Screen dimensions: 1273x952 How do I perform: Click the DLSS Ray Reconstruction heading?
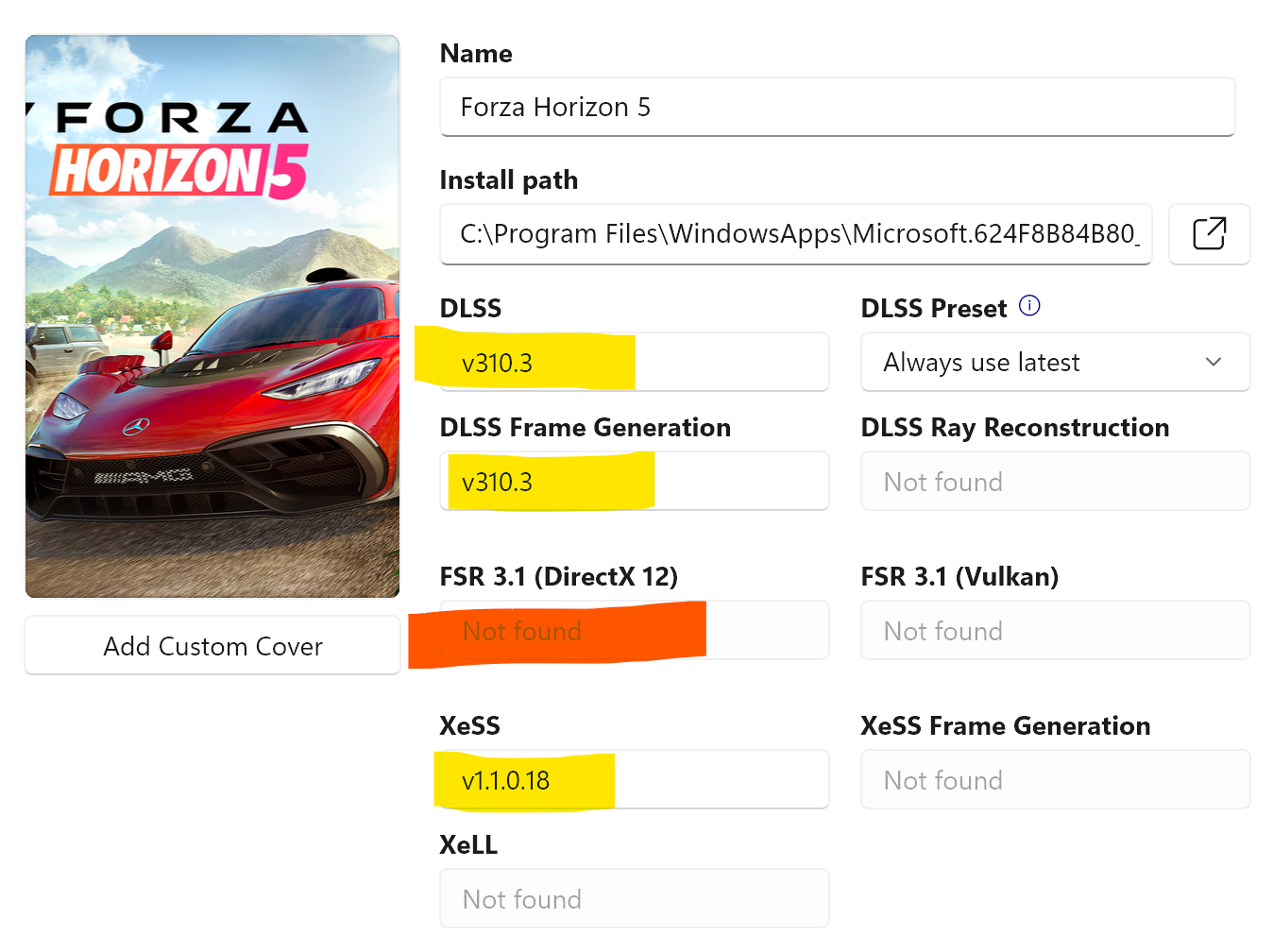point(1014,428)
